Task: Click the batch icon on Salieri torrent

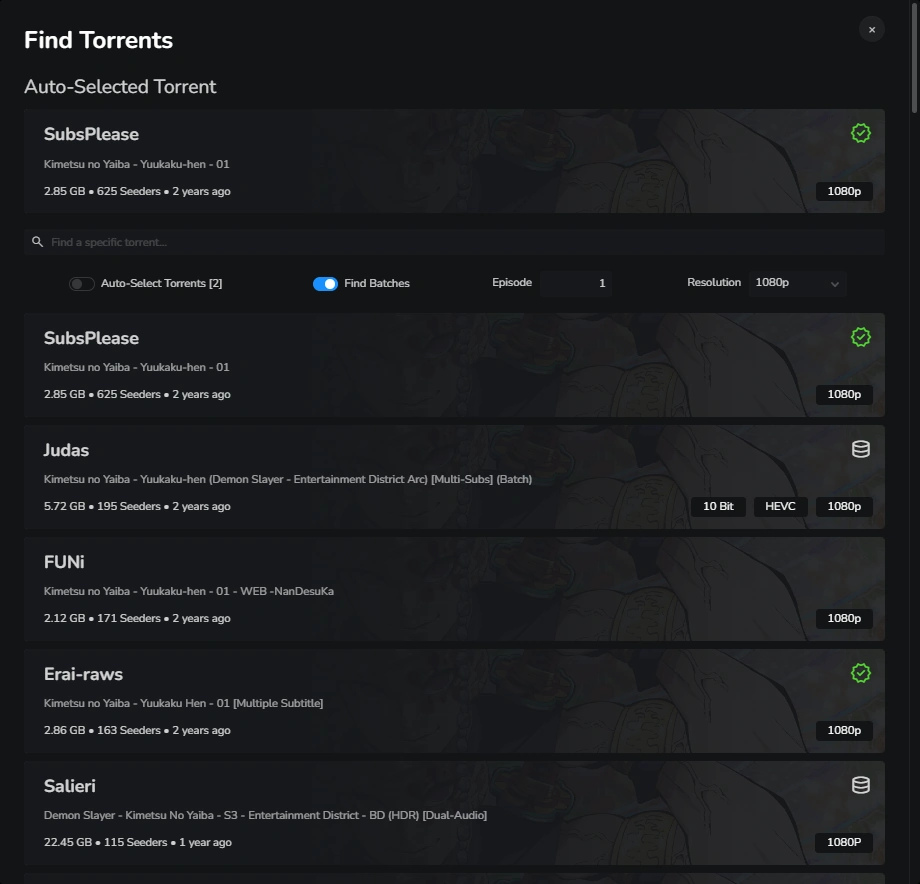Action: pyautogui.click(x=860, y=785)
